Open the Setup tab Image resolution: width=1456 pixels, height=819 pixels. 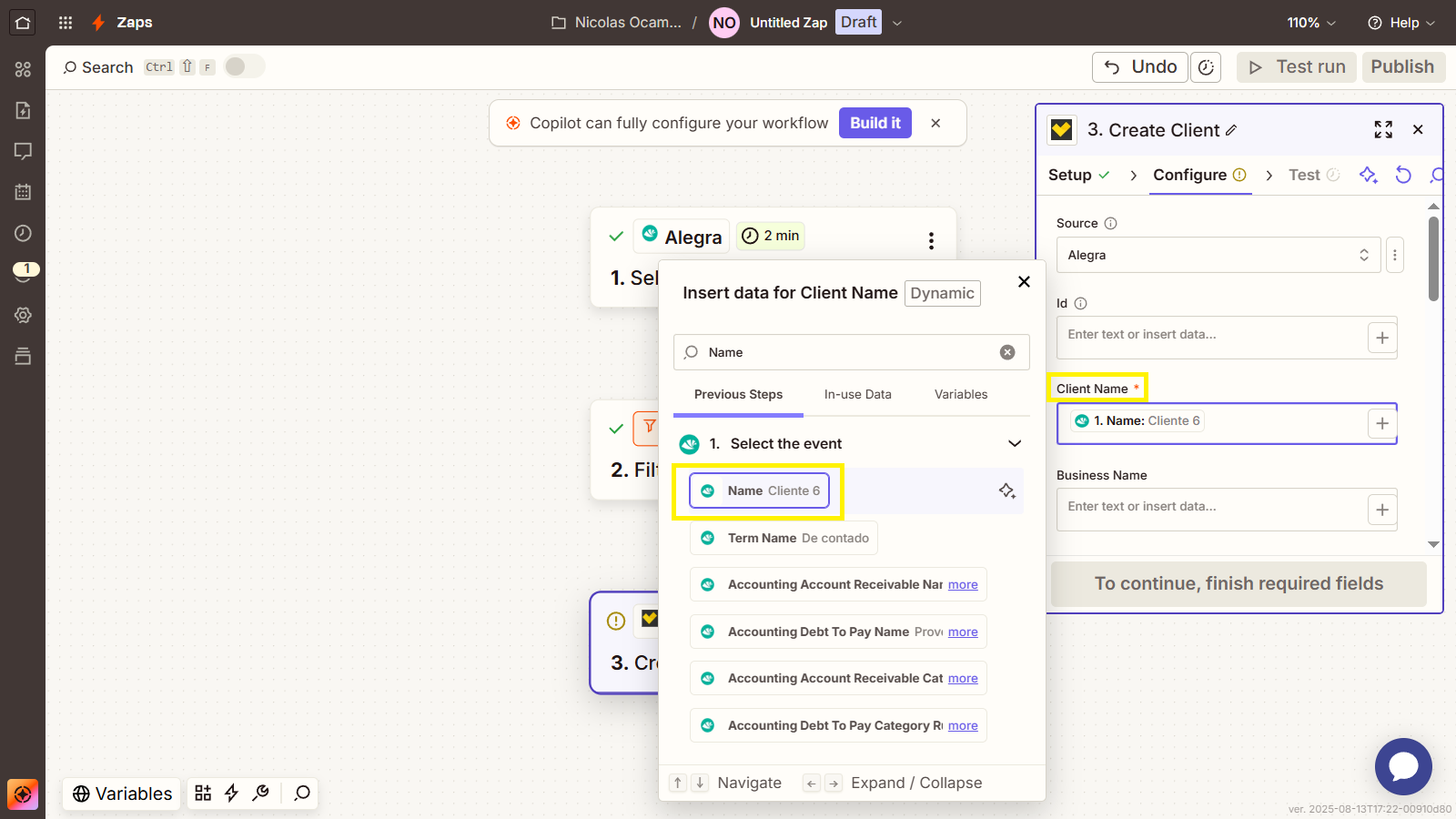1079,175
